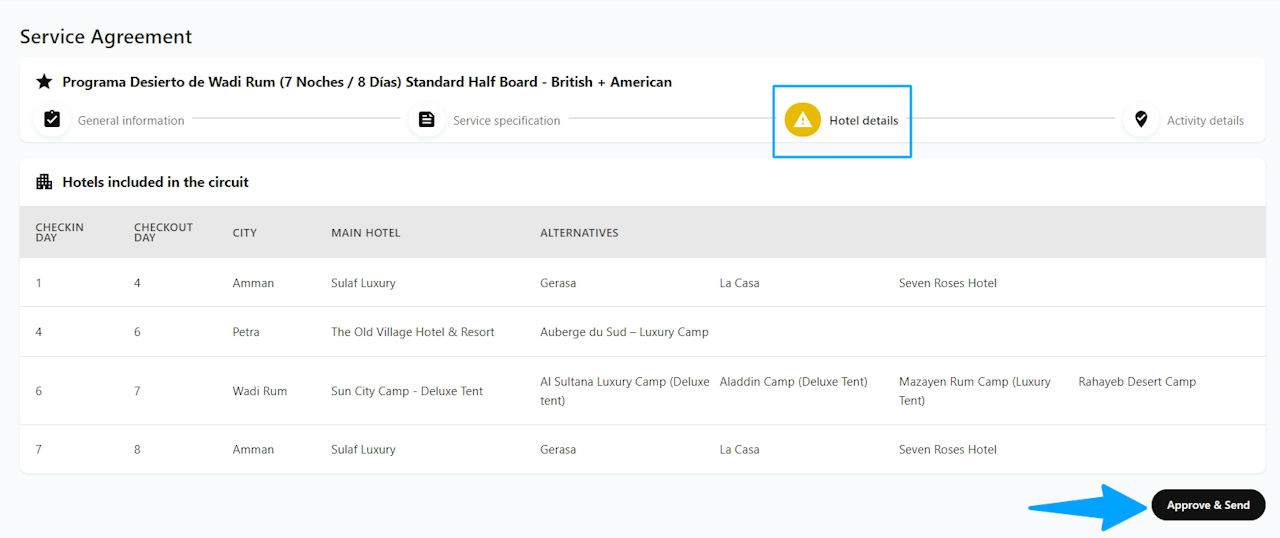Click the Petra city cell
The image size is (1280, 538).
(246, 332)
